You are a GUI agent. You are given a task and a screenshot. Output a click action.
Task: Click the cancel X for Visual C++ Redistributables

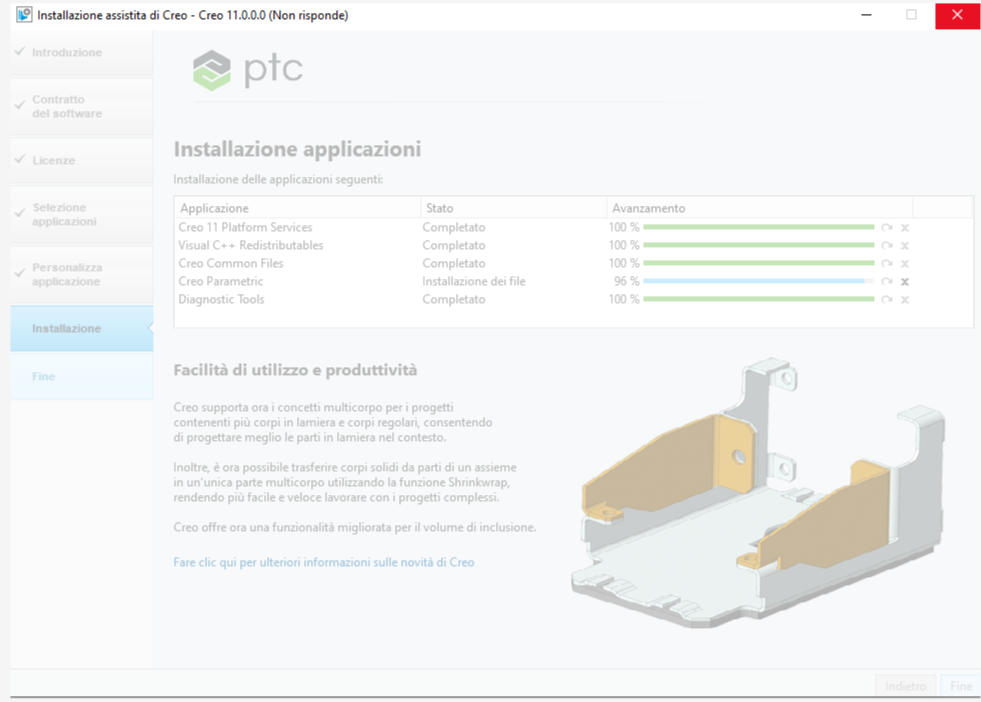click(x=905, y=246)
